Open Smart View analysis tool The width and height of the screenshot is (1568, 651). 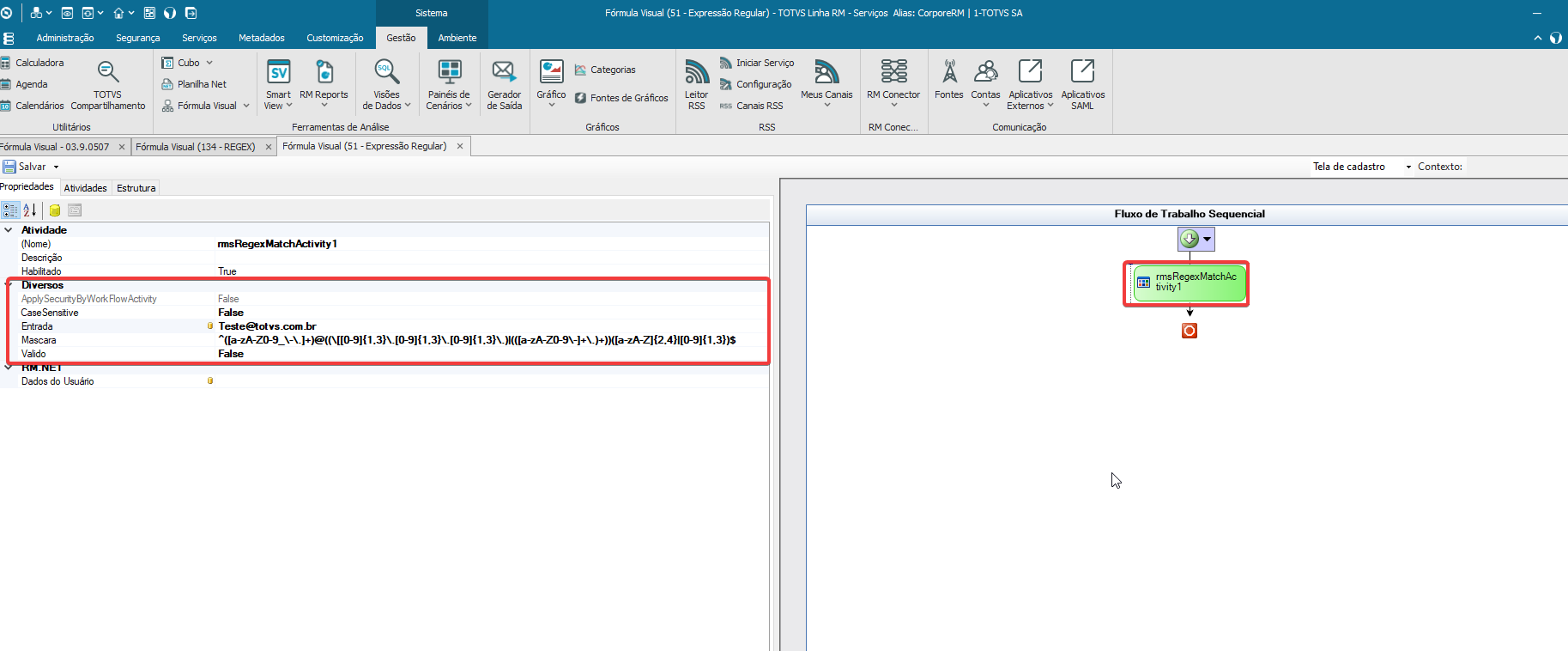(278, 84)
